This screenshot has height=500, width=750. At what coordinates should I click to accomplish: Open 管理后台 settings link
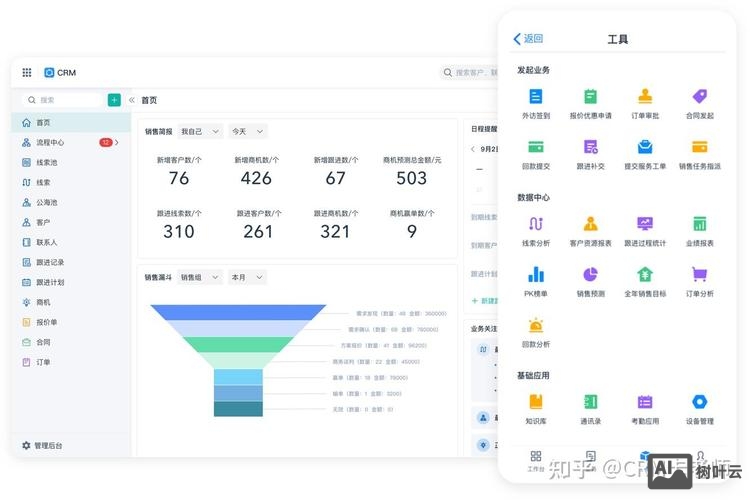coord(42,445)
